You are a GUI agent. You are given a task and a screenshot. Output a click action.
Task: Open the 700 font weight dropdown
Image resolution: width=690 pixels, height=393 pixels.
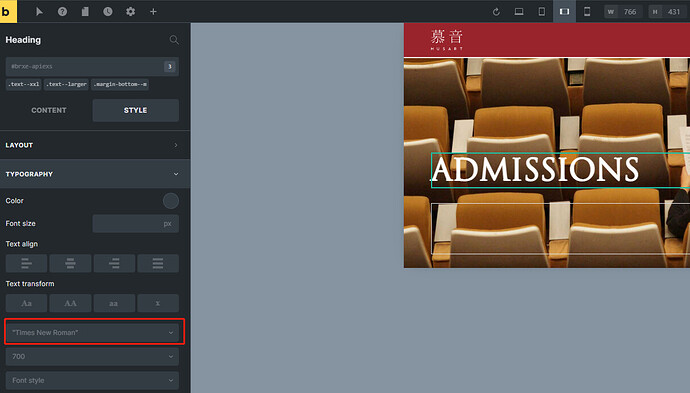(92, 356)
